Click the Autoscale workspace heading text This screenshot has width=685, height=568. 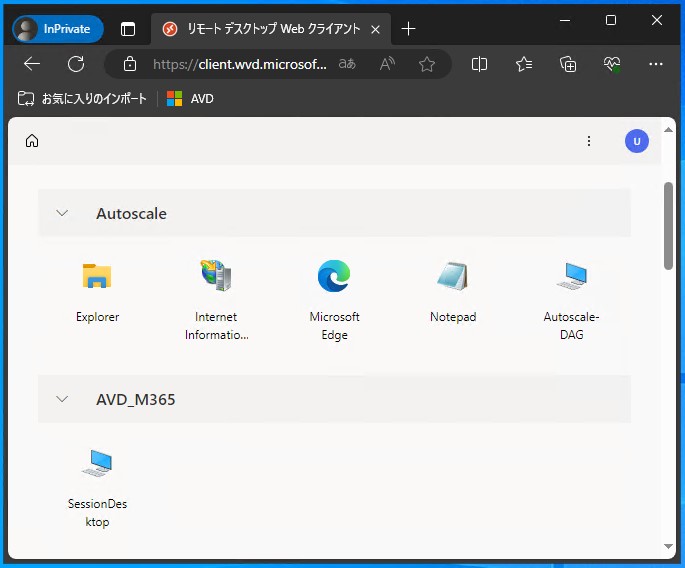pos(131,214)
